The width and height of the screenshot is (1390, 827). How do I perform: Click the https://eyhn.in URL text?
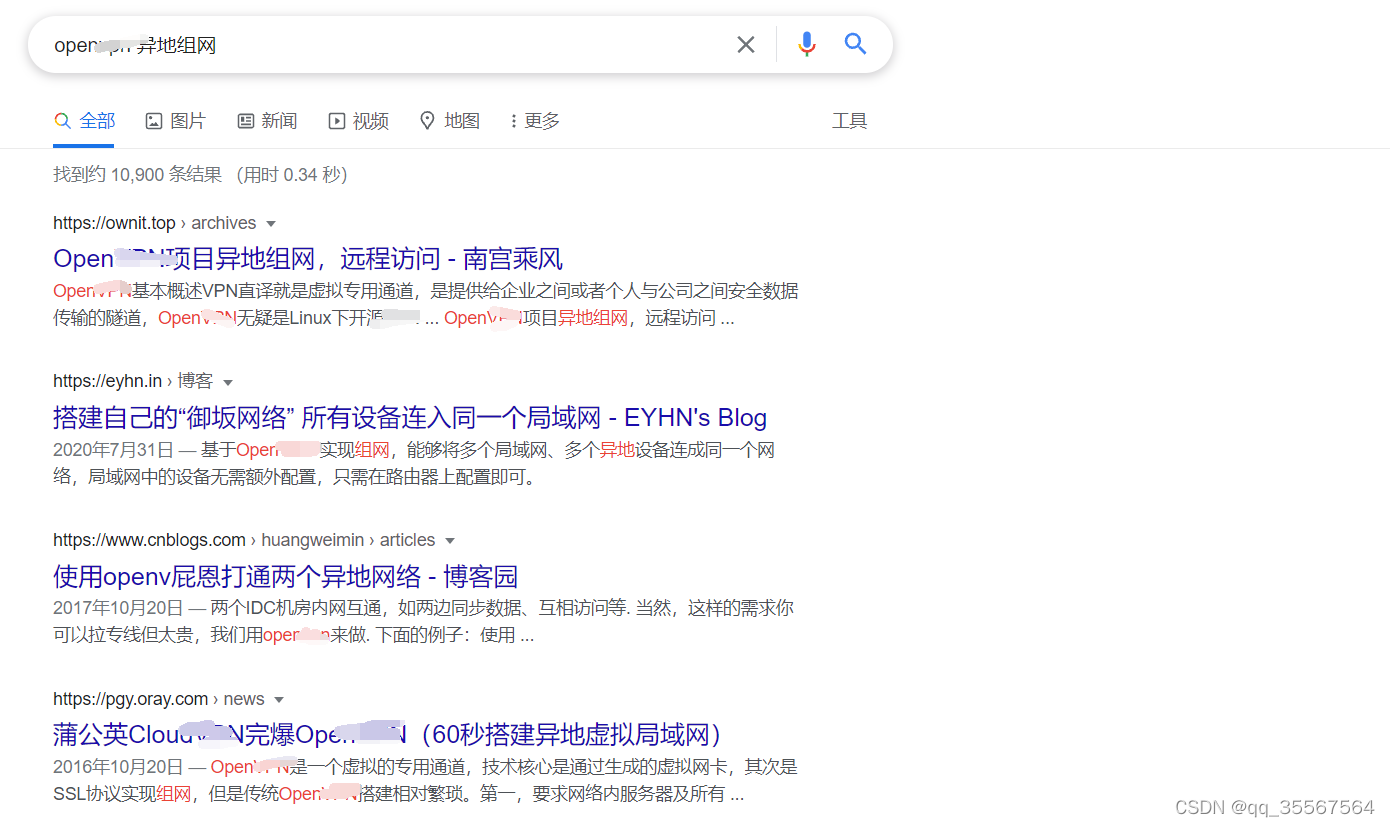coord(108,381)
